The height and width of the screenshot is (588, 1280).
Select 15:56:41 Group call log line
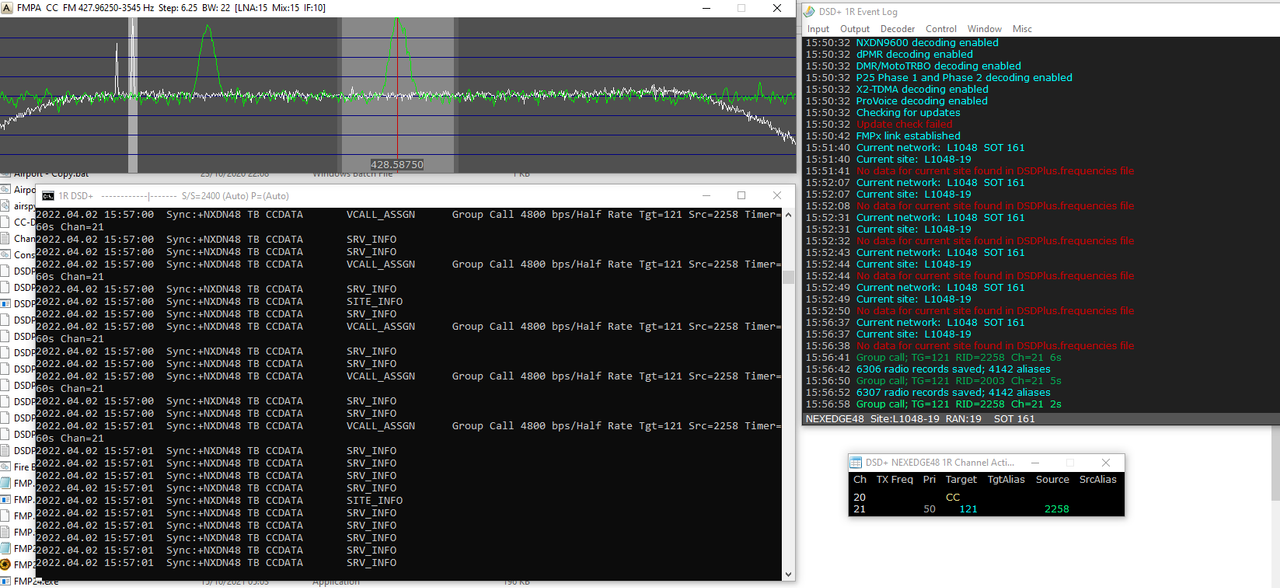(958, 357)
